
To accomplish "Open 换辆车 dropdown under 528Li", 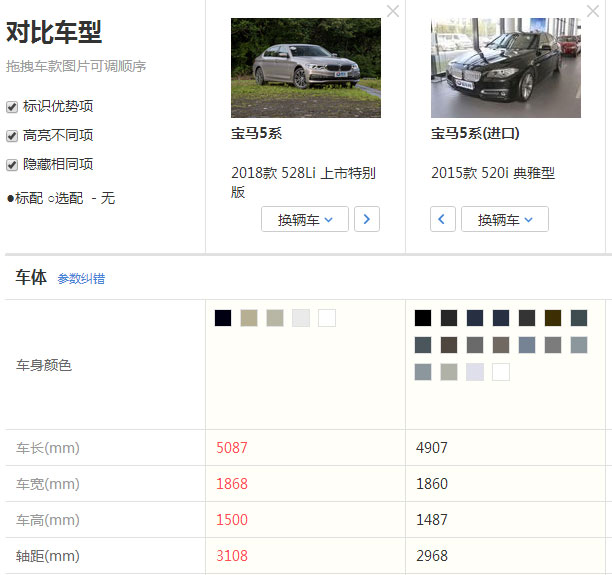I will (305, 219).
